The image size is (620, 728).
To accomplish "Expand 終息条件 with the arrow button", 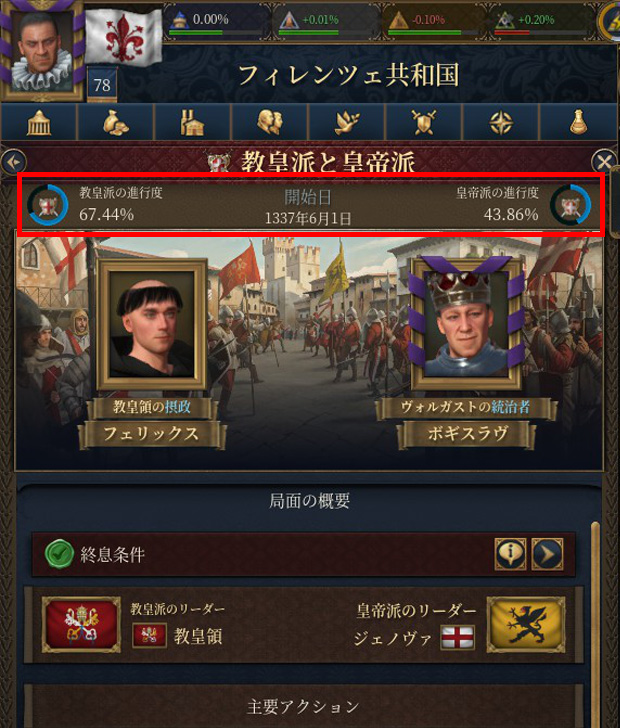I will pos(547,554).
